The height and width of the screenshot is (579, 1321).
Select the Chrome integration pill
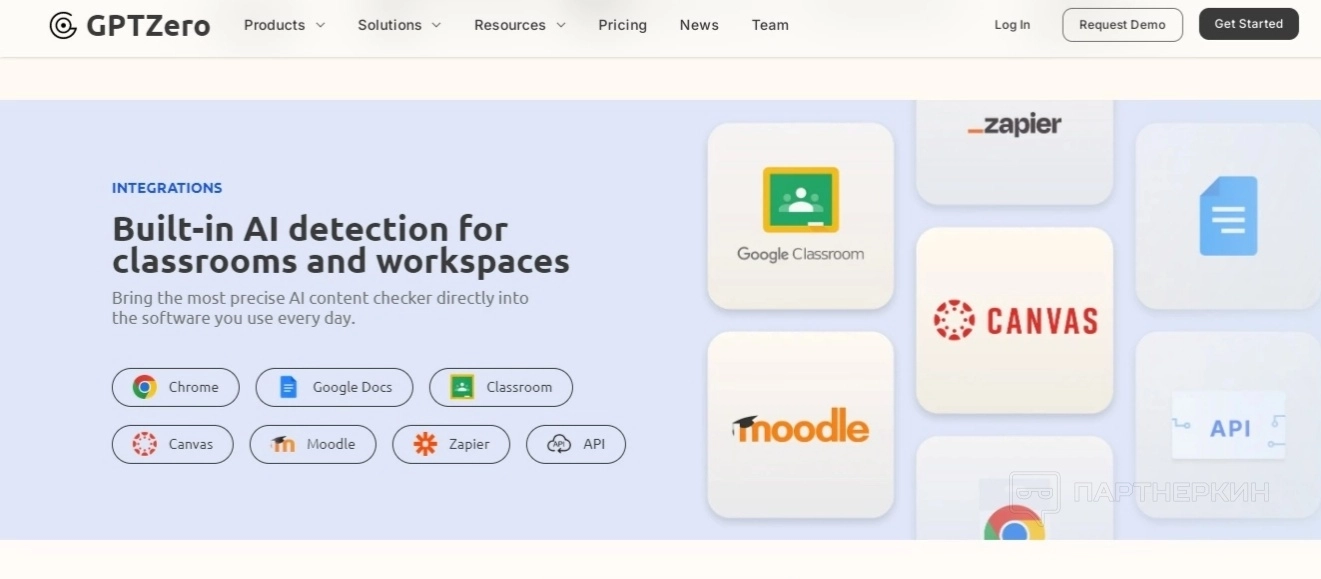pyautogui.click(x=175, y=387)
